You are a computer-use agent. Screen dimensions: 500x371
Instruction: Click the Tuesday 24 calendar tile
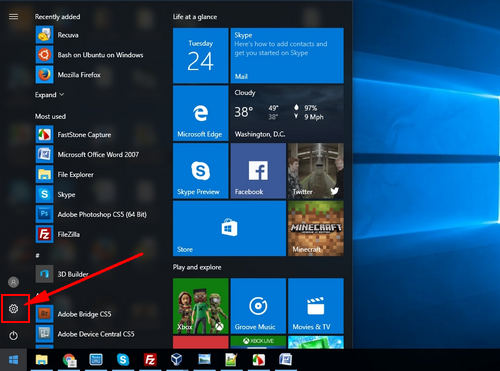coord(201,56)
